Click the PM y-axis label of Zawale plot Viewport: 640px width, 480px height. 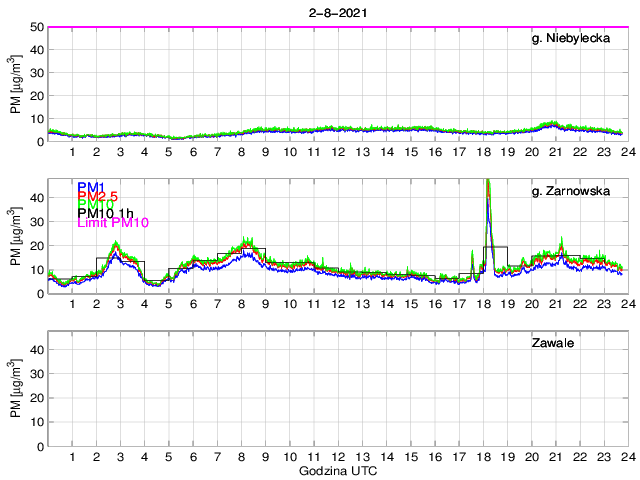point(17,392)
